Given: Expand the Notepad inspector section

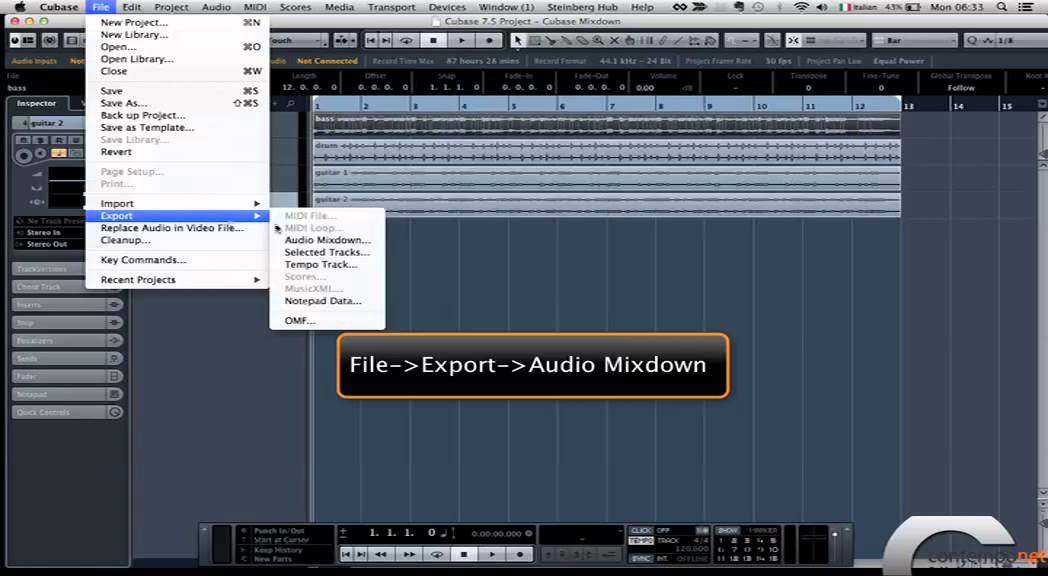Looking at the screenshot, I should pyautogui.click(x=67, y=394).
